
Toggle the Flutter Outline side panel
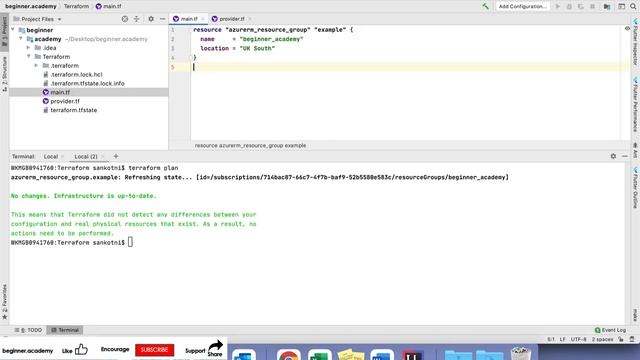point(636,188)
